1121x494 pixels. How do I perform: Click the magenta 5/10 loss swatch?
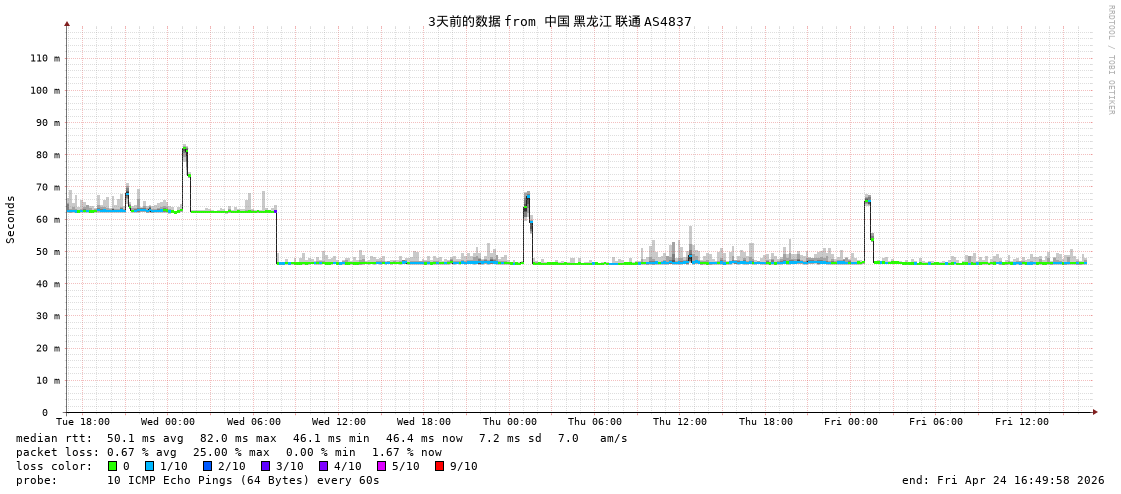(x=381, y=466)
